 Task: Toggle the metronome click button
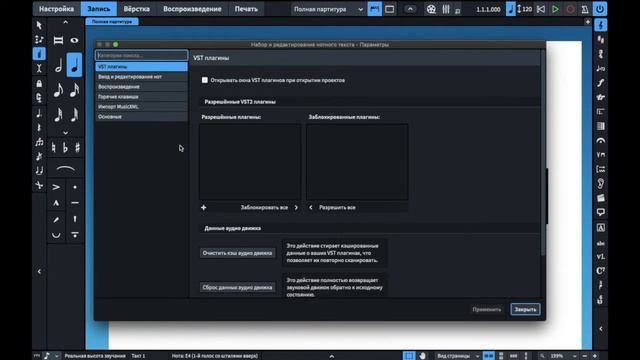(x=584, y=9)
